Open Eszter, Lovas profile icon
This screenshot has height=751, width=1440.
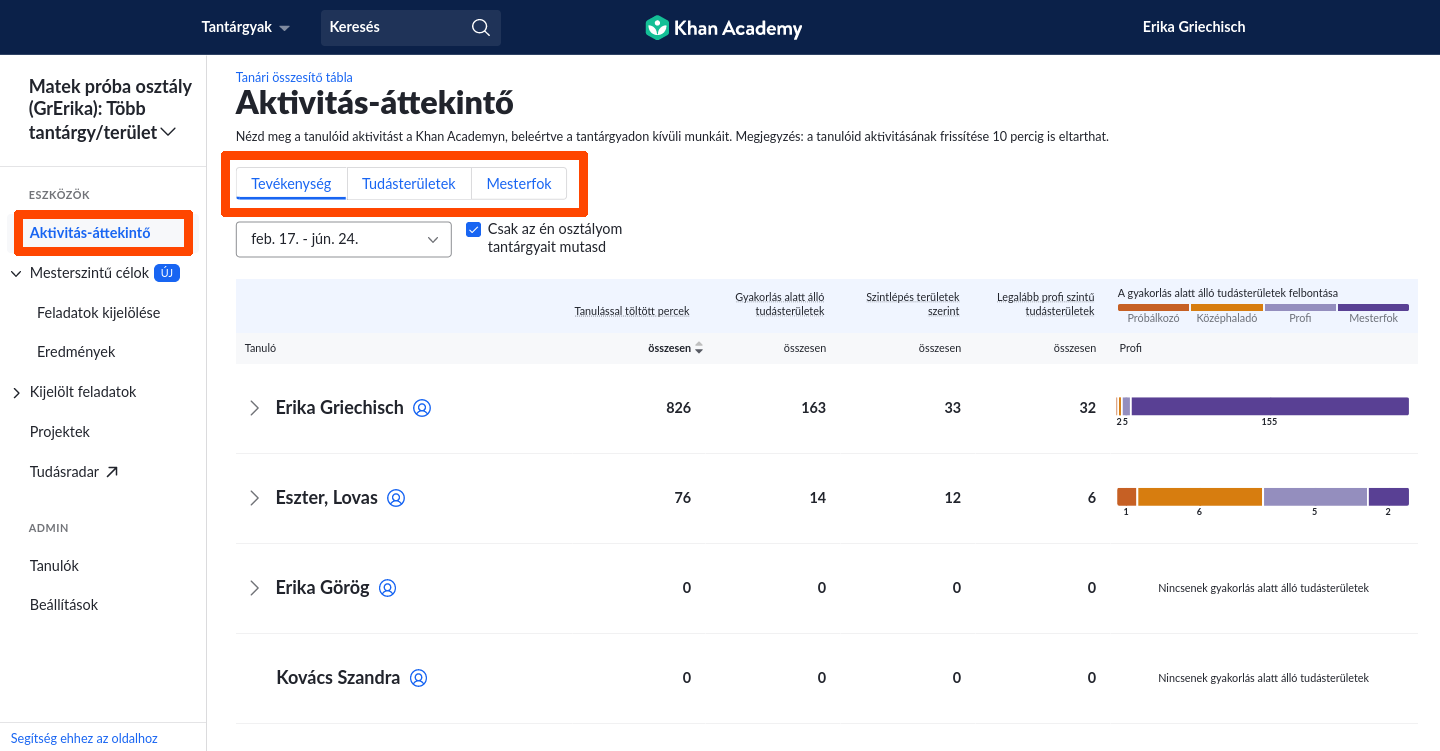tap(396, 498)
